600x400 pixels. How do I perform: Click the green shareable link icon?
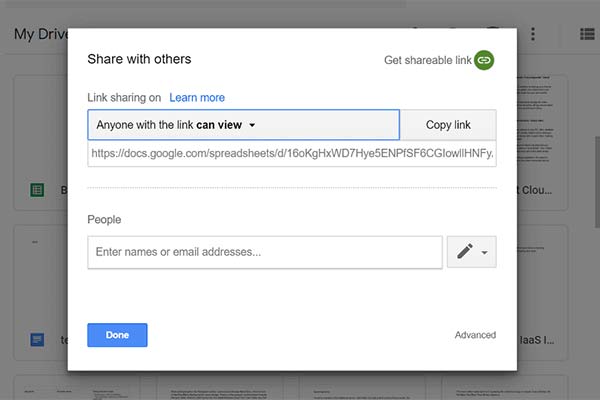pos(484,60)
